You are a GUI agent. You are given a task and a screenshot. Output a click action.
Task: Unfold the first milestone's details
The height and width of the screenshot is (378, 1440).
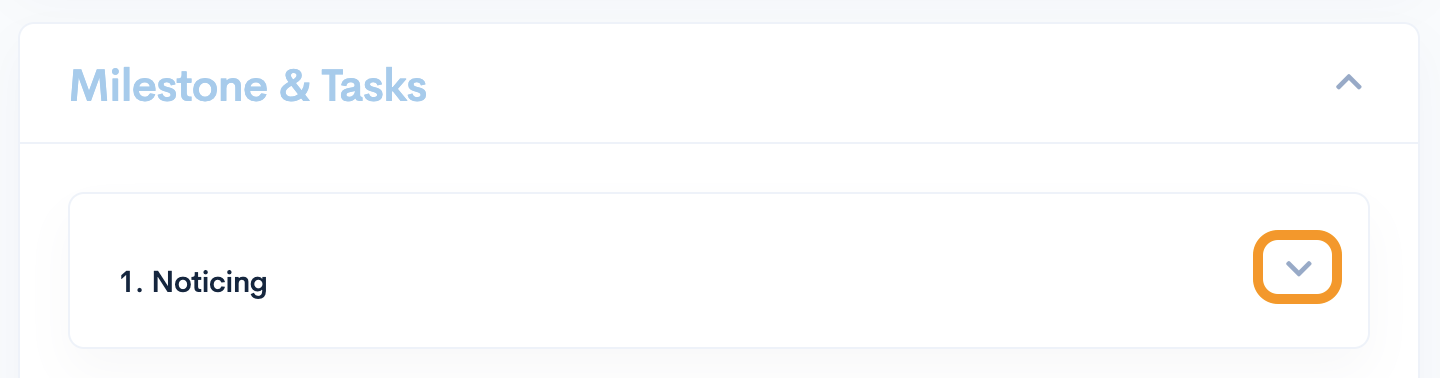[x=1297, y=267]
